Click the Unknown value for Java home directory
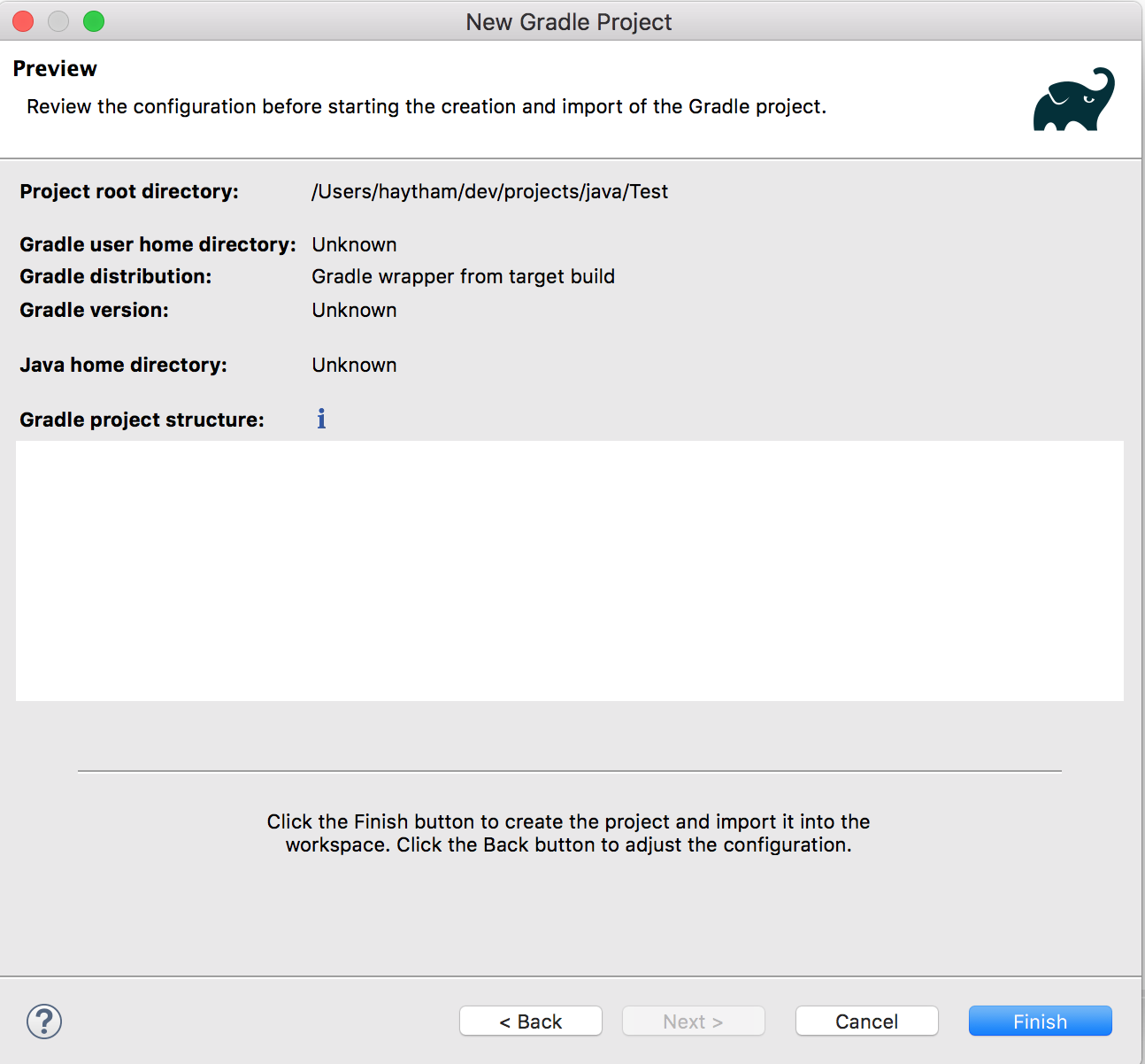 tap(354, 365)
